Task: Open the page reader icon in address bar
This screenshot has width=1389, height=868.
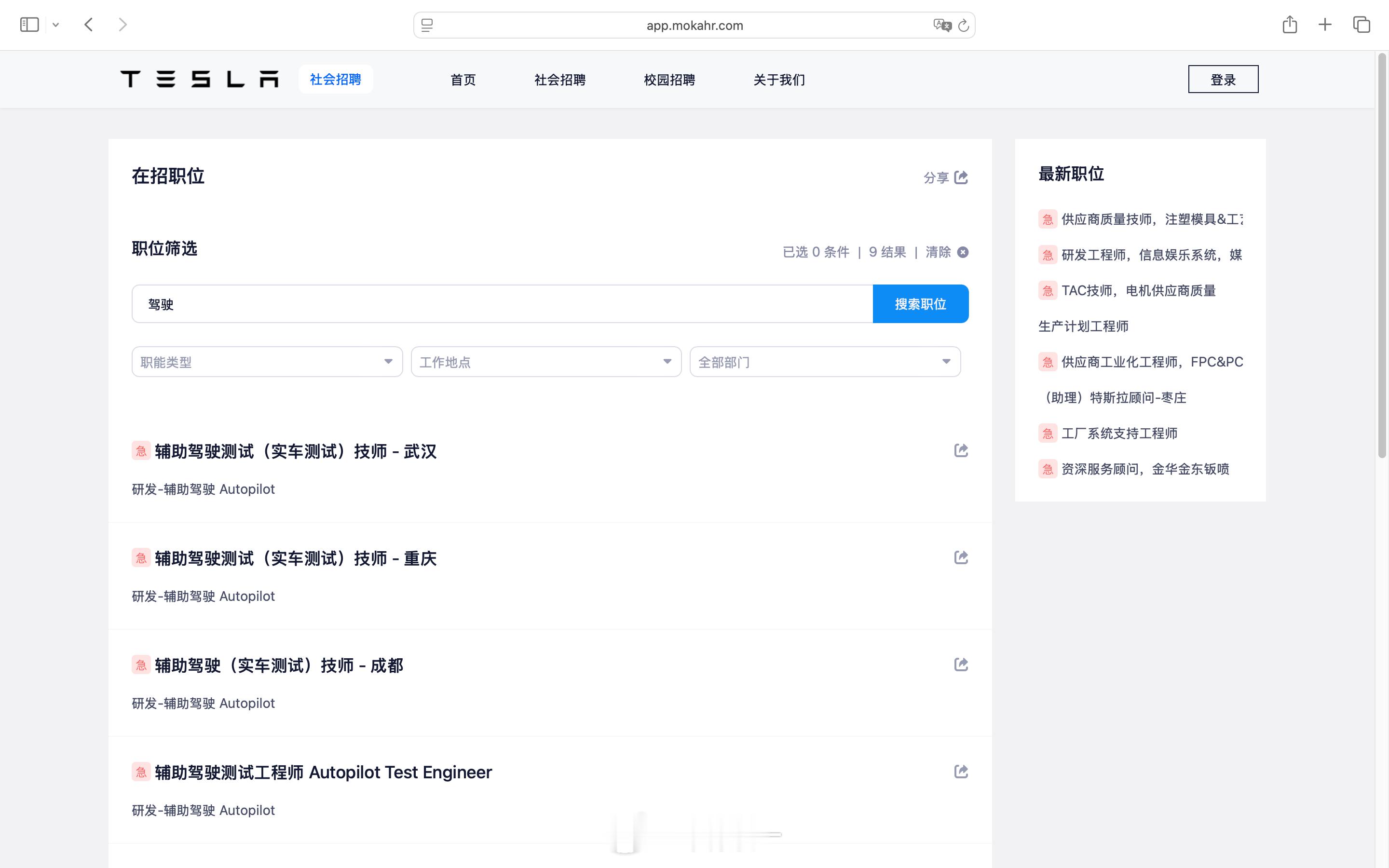Action: 427,25
